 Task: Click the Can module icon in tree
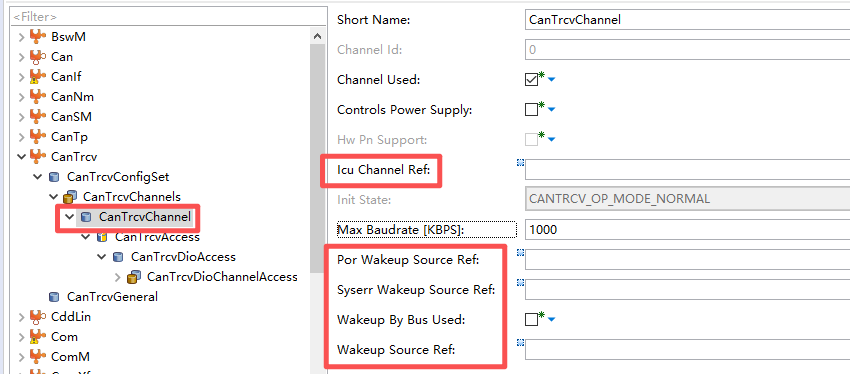point(37,57)
